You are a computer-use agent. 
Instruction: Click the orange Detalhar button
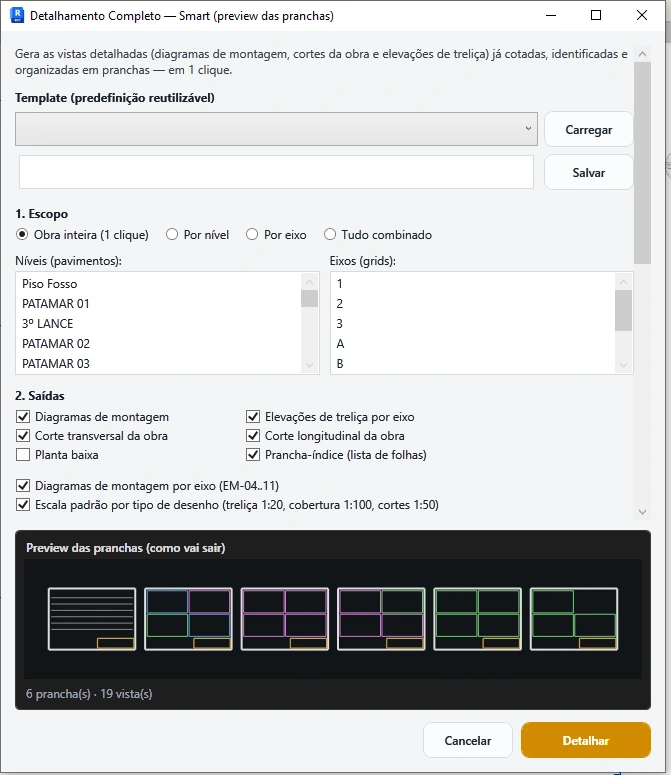click(586, 740)
